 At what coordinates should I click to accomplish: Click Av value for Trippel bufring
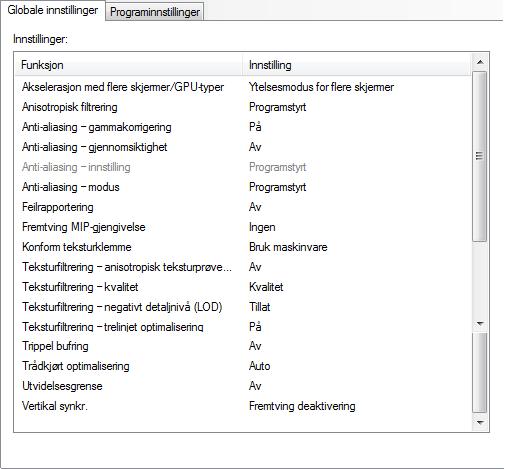tap(255, 346)
